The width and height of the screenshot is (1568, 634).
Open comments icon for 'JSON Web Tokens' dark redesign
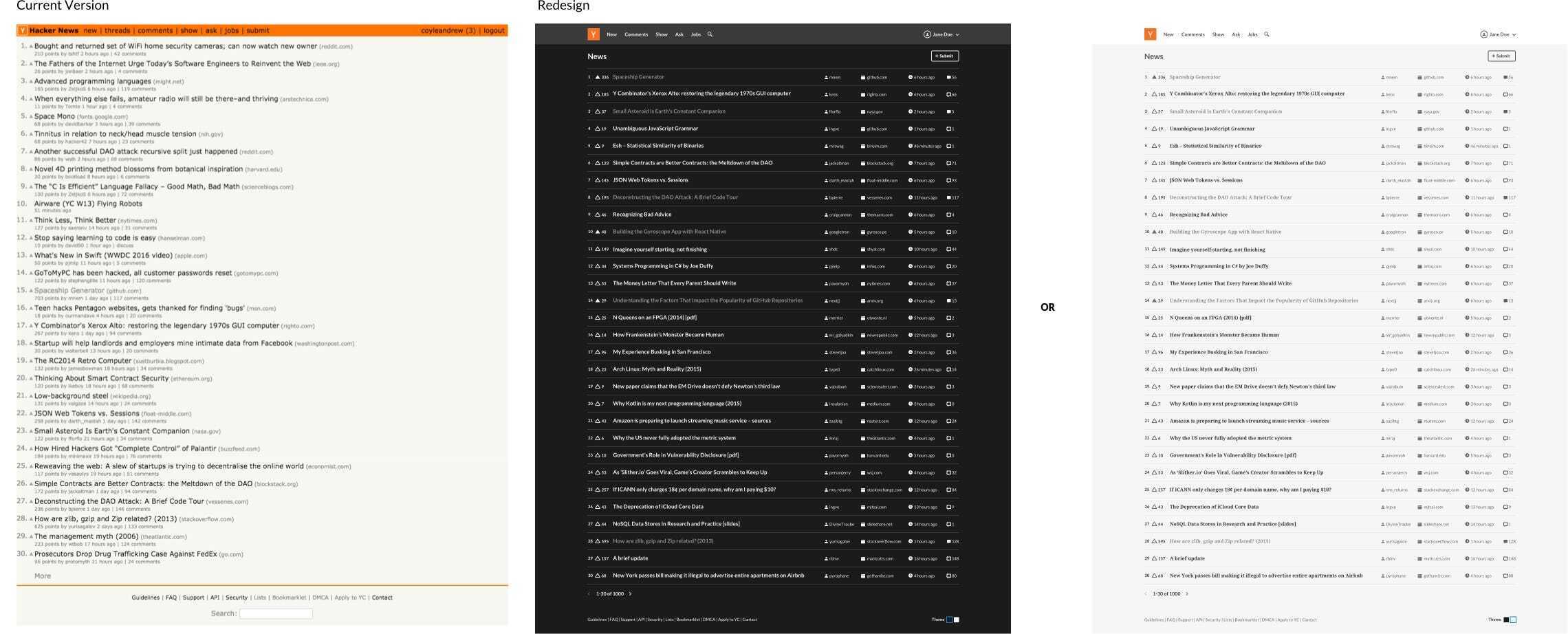click(x=948, y=181)
